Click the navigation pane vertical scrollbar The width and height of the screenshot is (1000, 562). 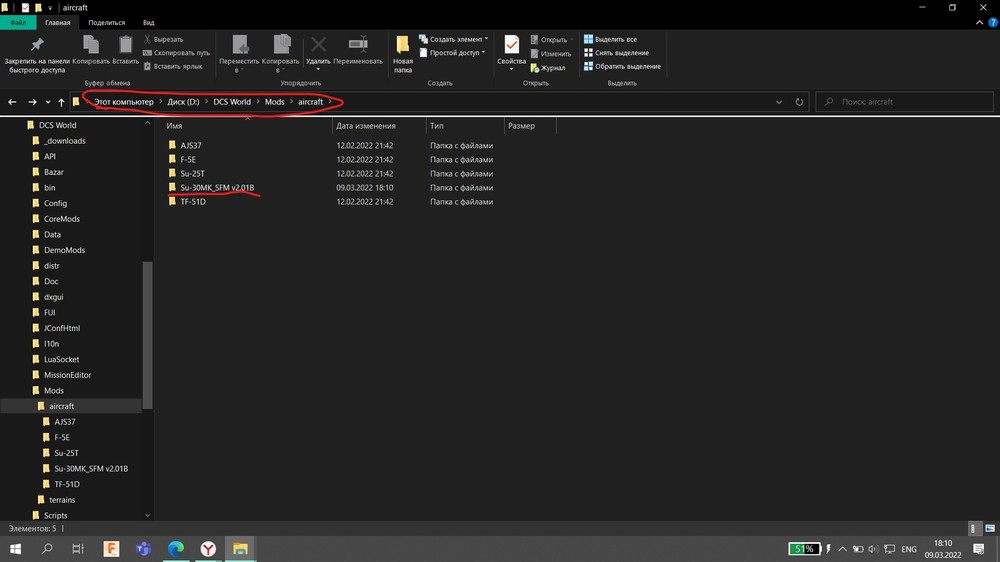(x=147, y=335)
